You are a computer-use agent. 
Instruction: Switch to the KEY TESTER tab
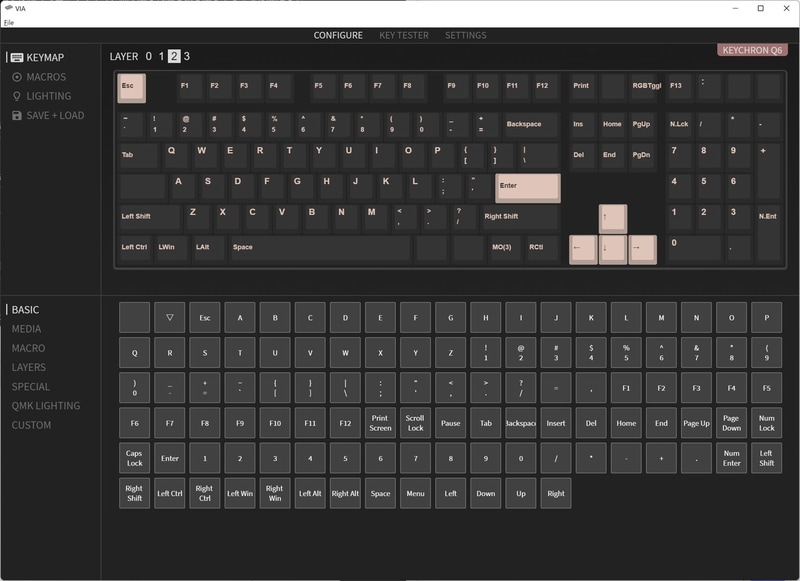[x=404, y=35]
